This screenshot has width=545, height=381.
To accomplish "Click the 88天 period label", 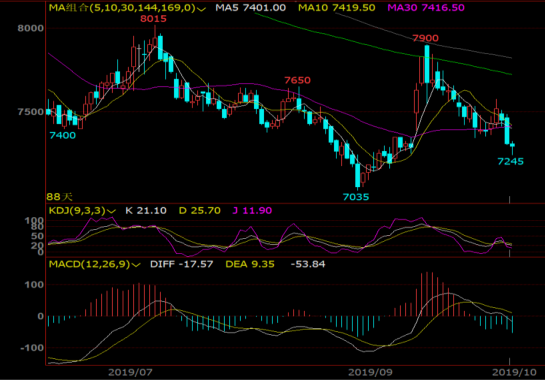I will point(59,197).
